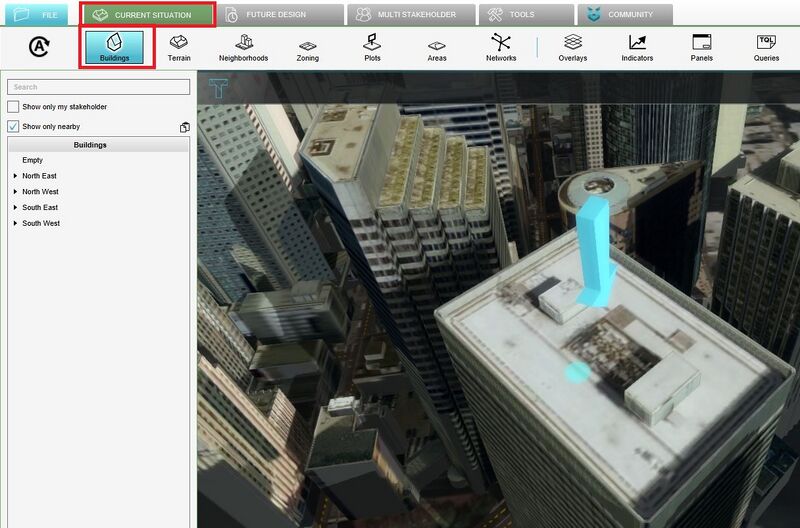Select South West label in list
800x528 pixels.
tap(41, 223)
